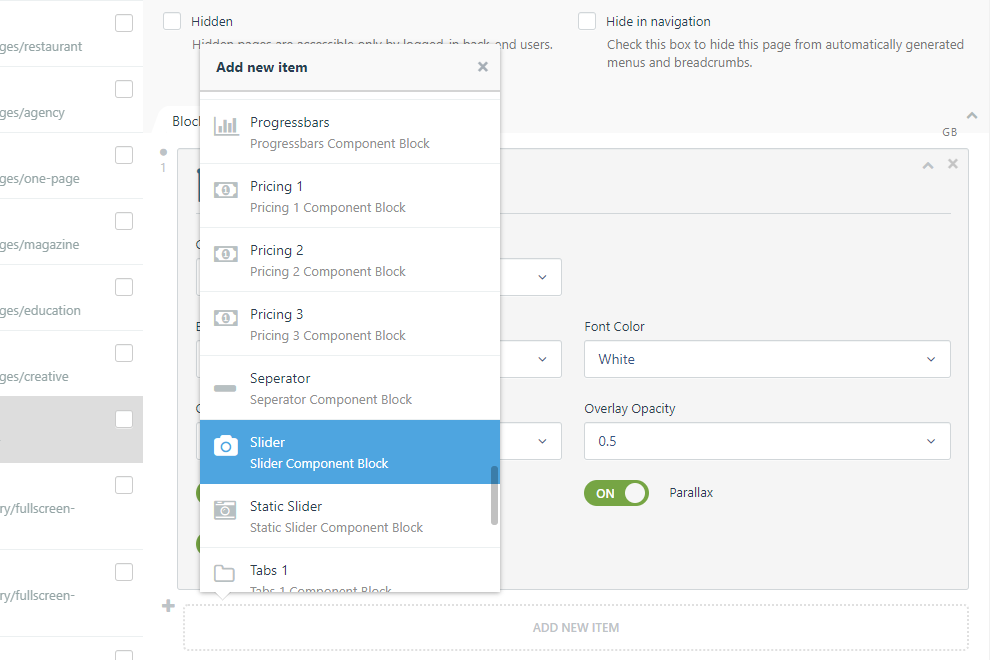Tick the checkbox for ges/one-page row
This screenshot has width=990, height=660.
click(x=124, y=155)
